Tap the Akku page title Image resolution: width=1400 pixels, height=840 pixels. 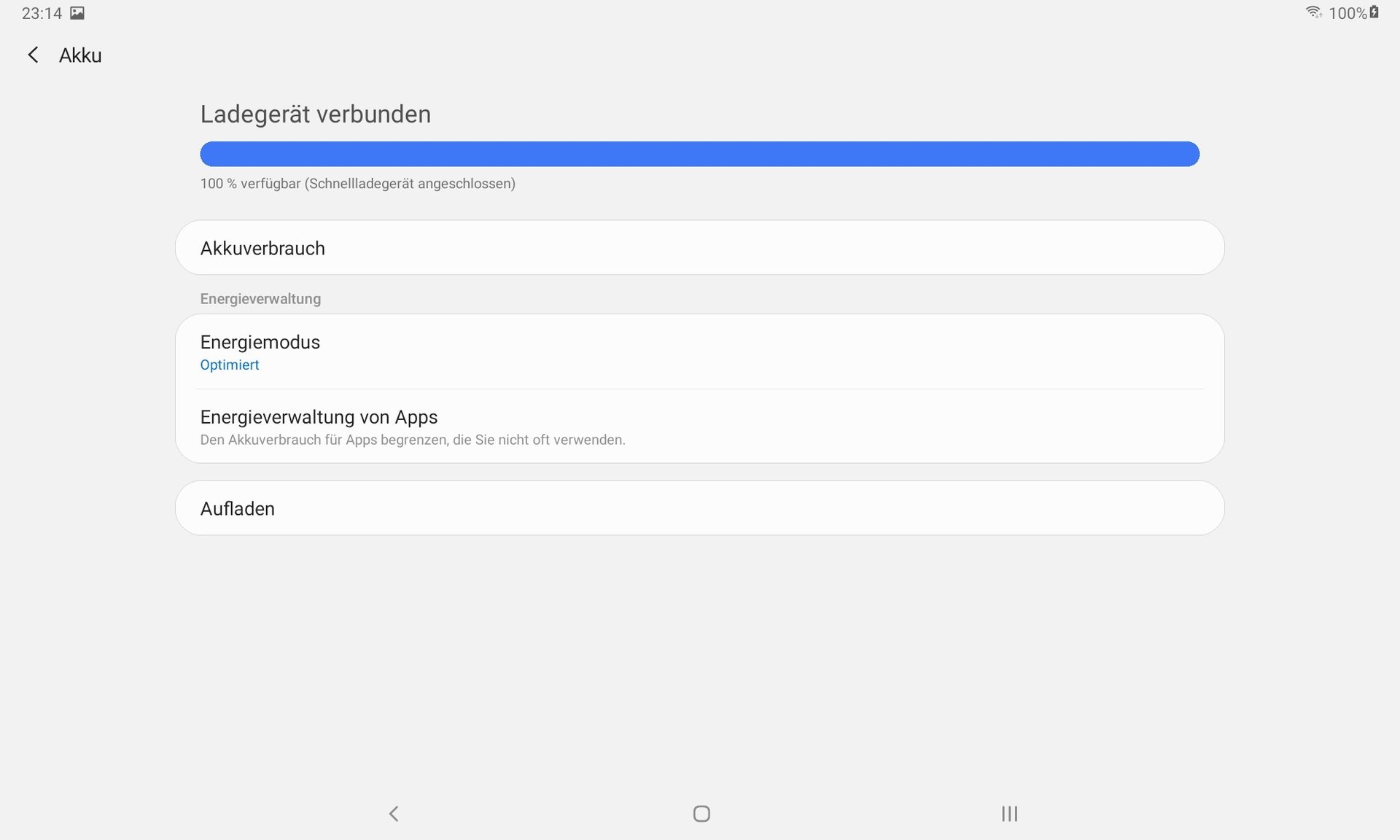tap(80, 55)
